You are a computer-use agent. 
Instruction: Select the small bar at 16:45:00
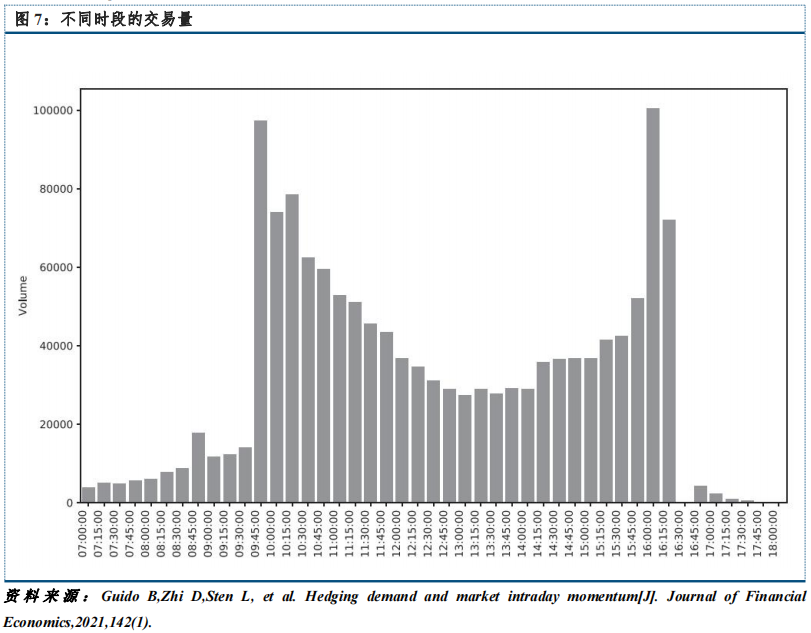pos(700,494)
